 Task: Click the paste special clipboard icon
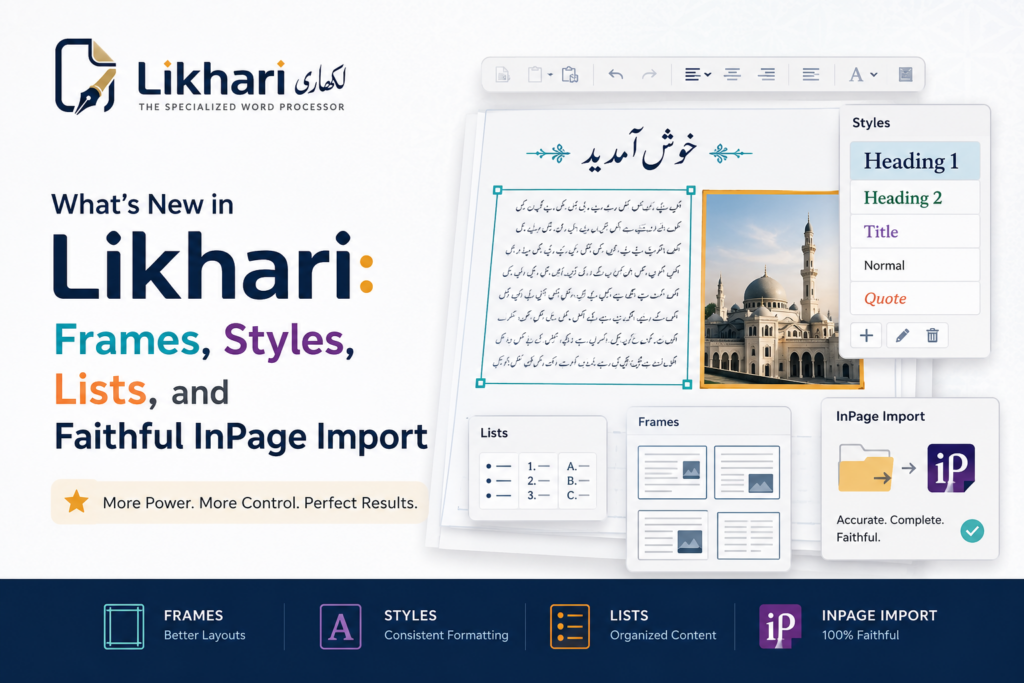[570, 74]
